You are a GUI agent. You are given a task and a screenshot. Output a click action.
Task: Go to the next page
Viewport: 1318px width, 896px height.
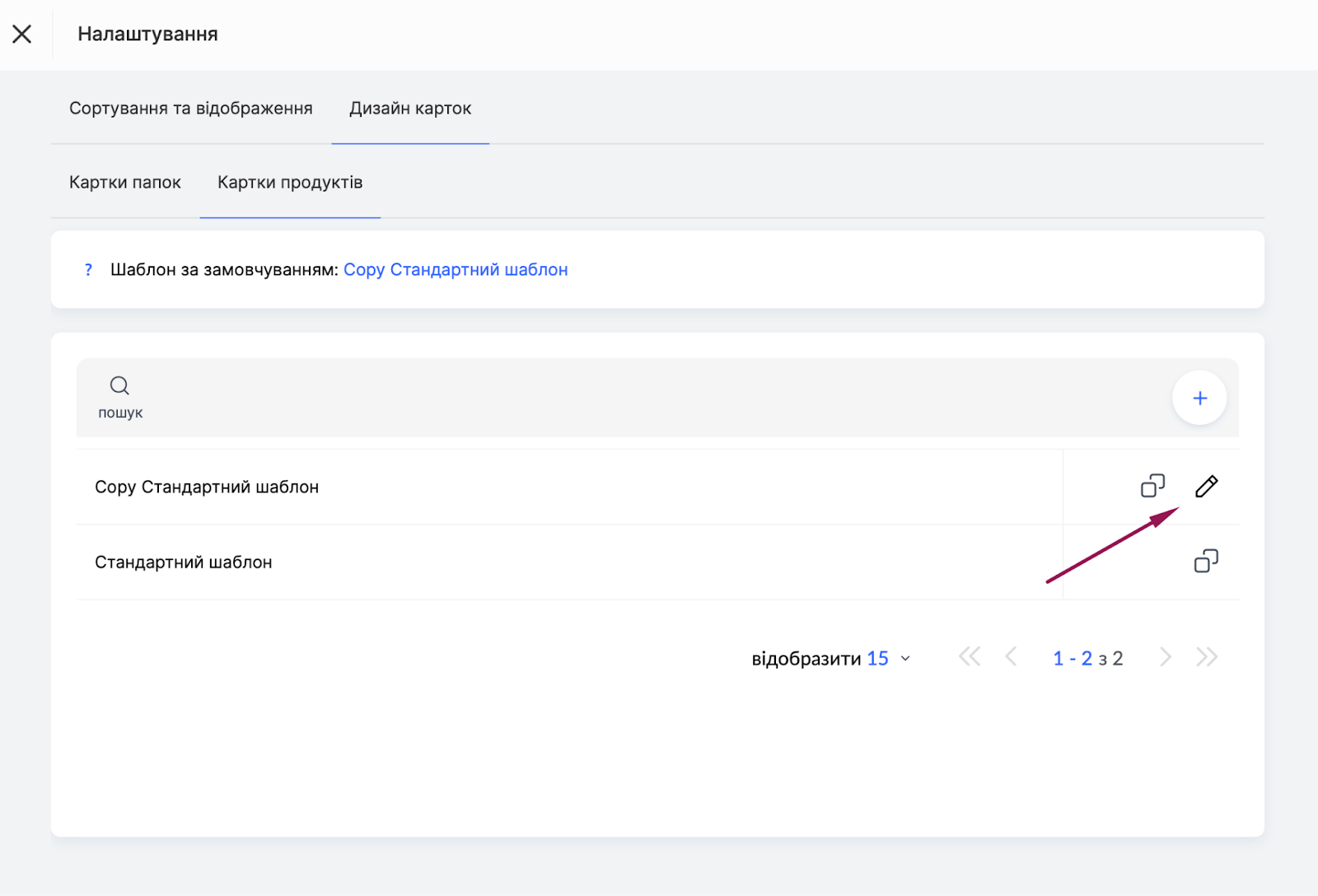point(1165,657)
